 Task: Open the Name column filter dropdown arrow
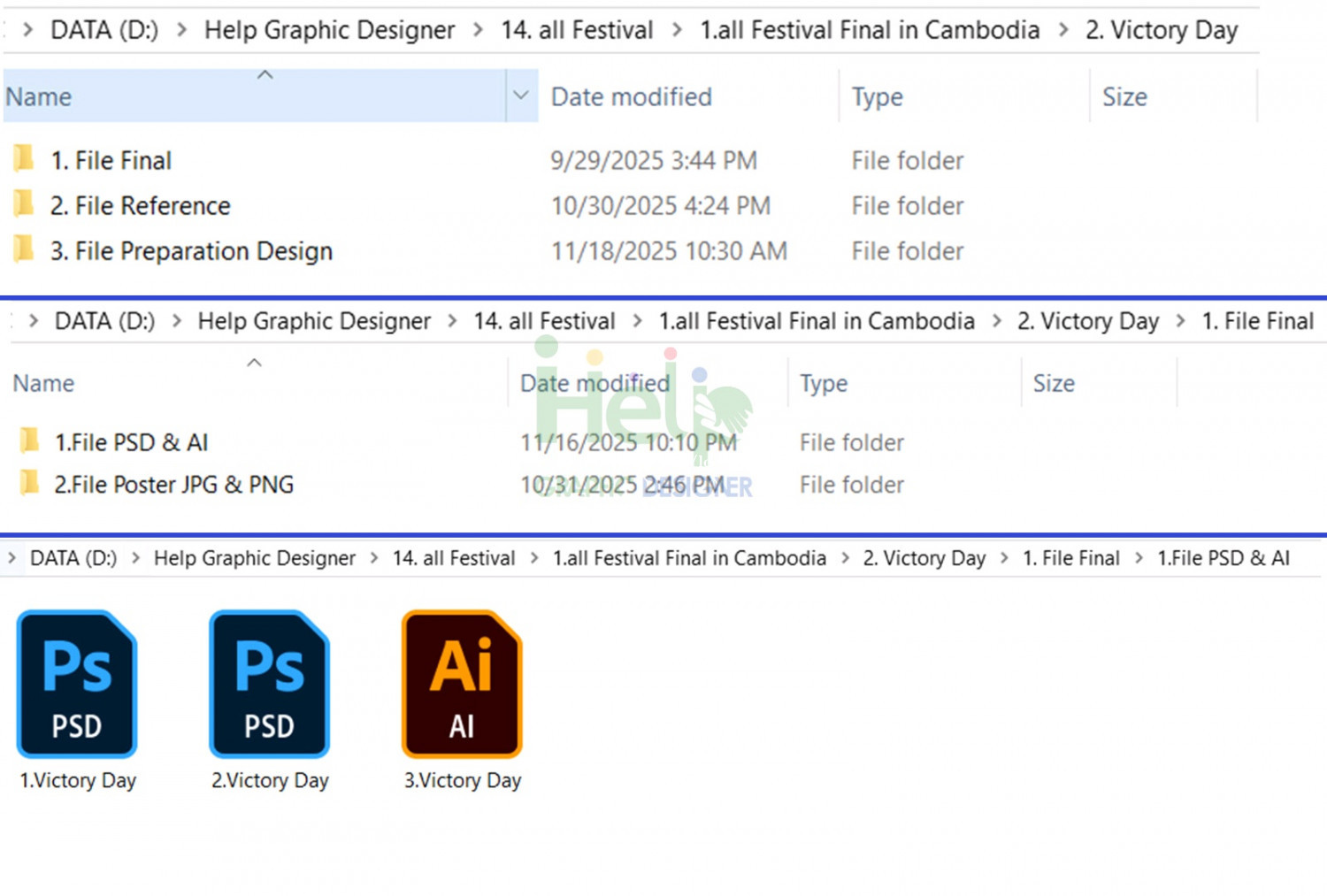521,96
